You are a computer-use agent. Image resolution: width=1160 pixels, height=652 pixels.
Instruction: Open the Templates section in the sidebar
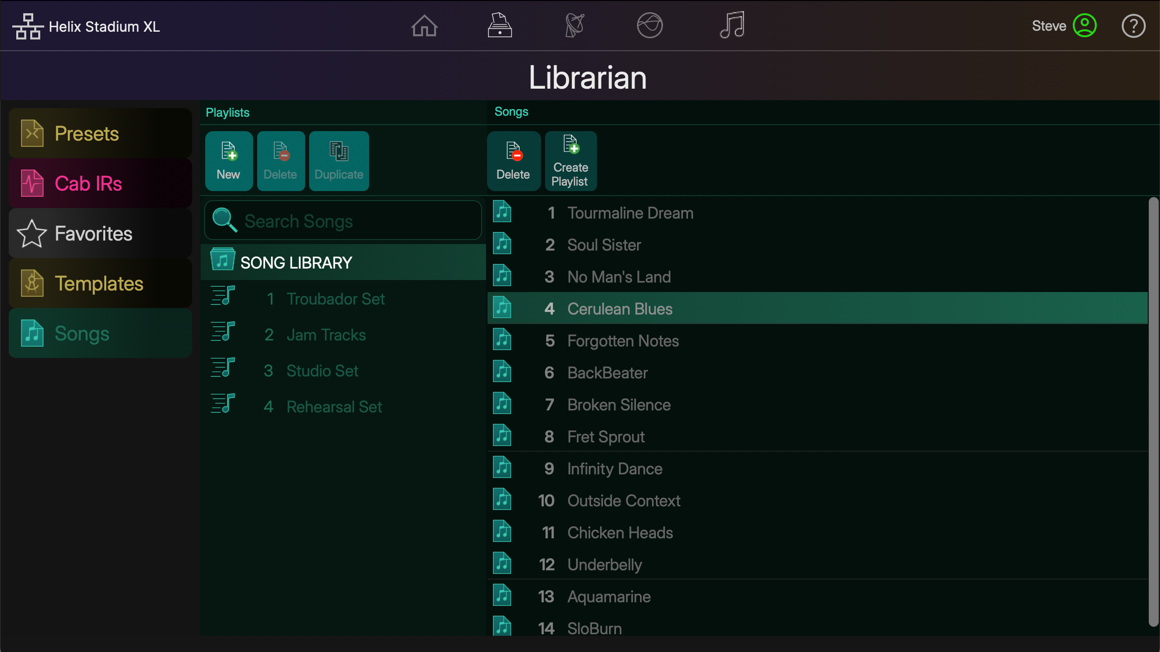click(100, 283)
